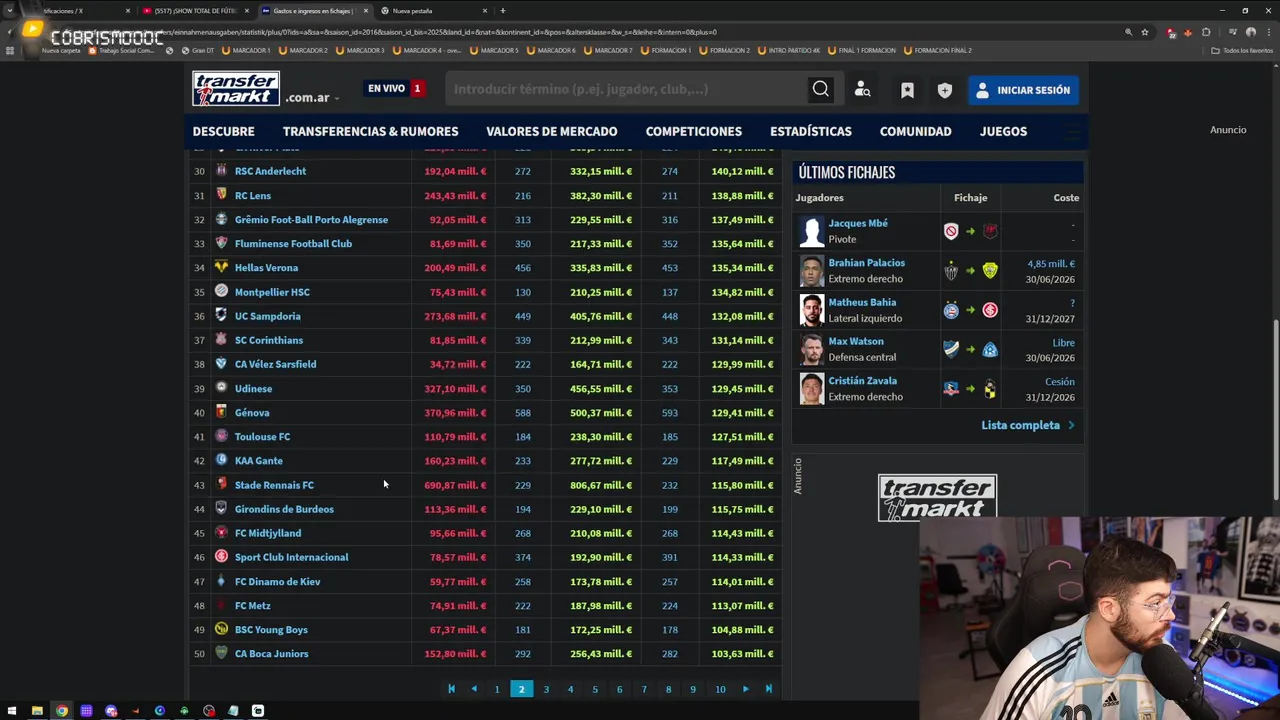Click the Chrome taskbar icon

coord(62,711)
